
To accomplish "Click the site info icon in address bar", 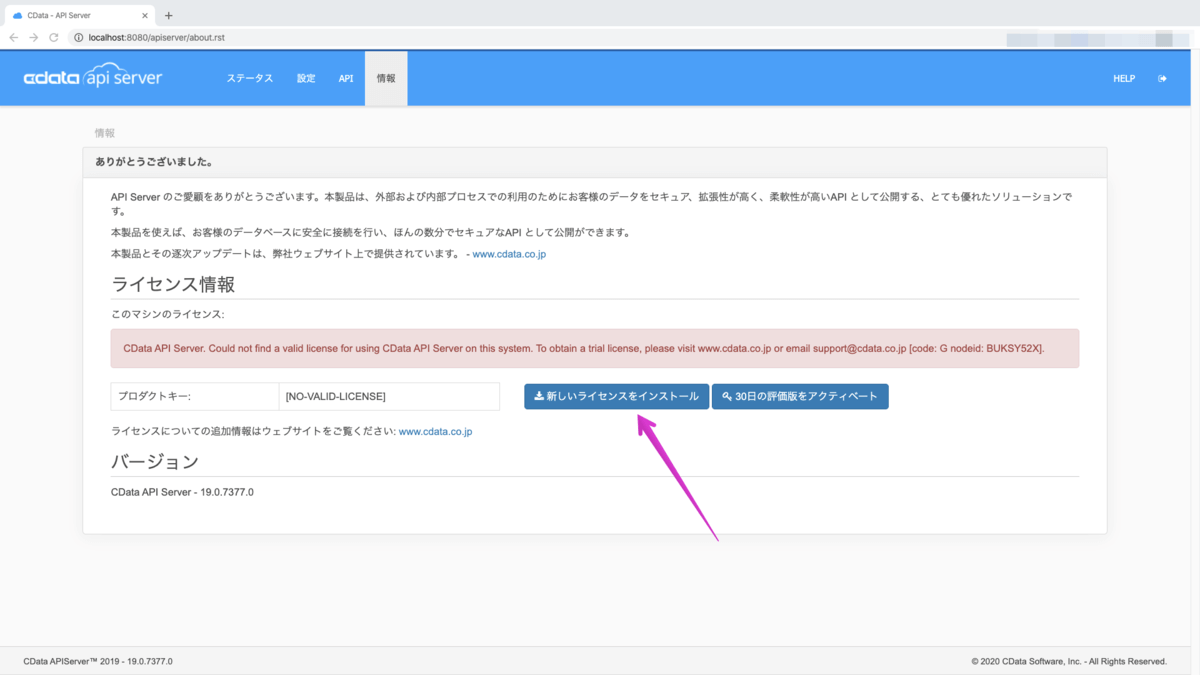I will tap(79, 37).
